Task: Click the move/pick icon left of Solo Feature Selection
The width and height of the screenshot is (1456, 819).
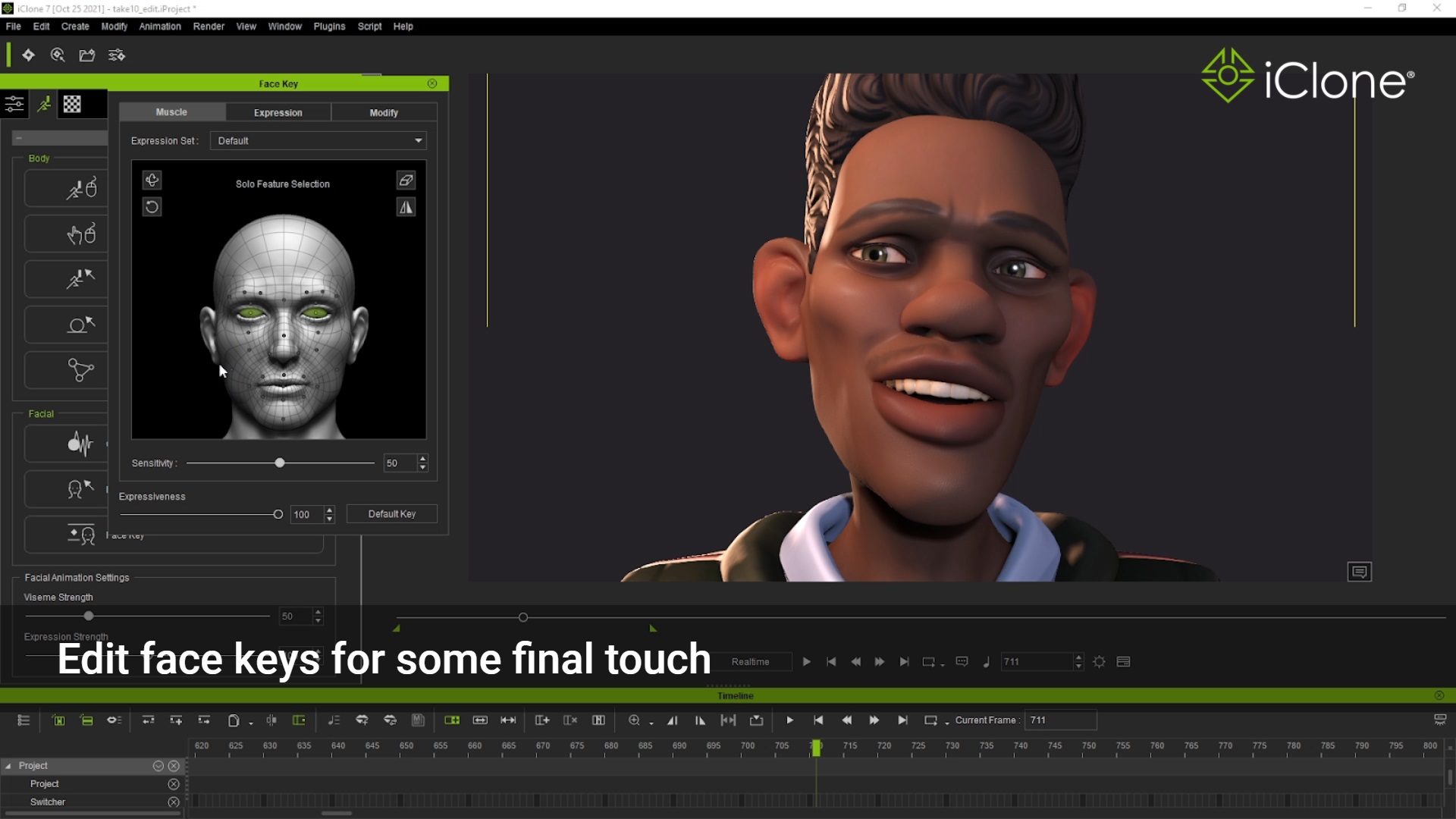Action: pos(152,180)
